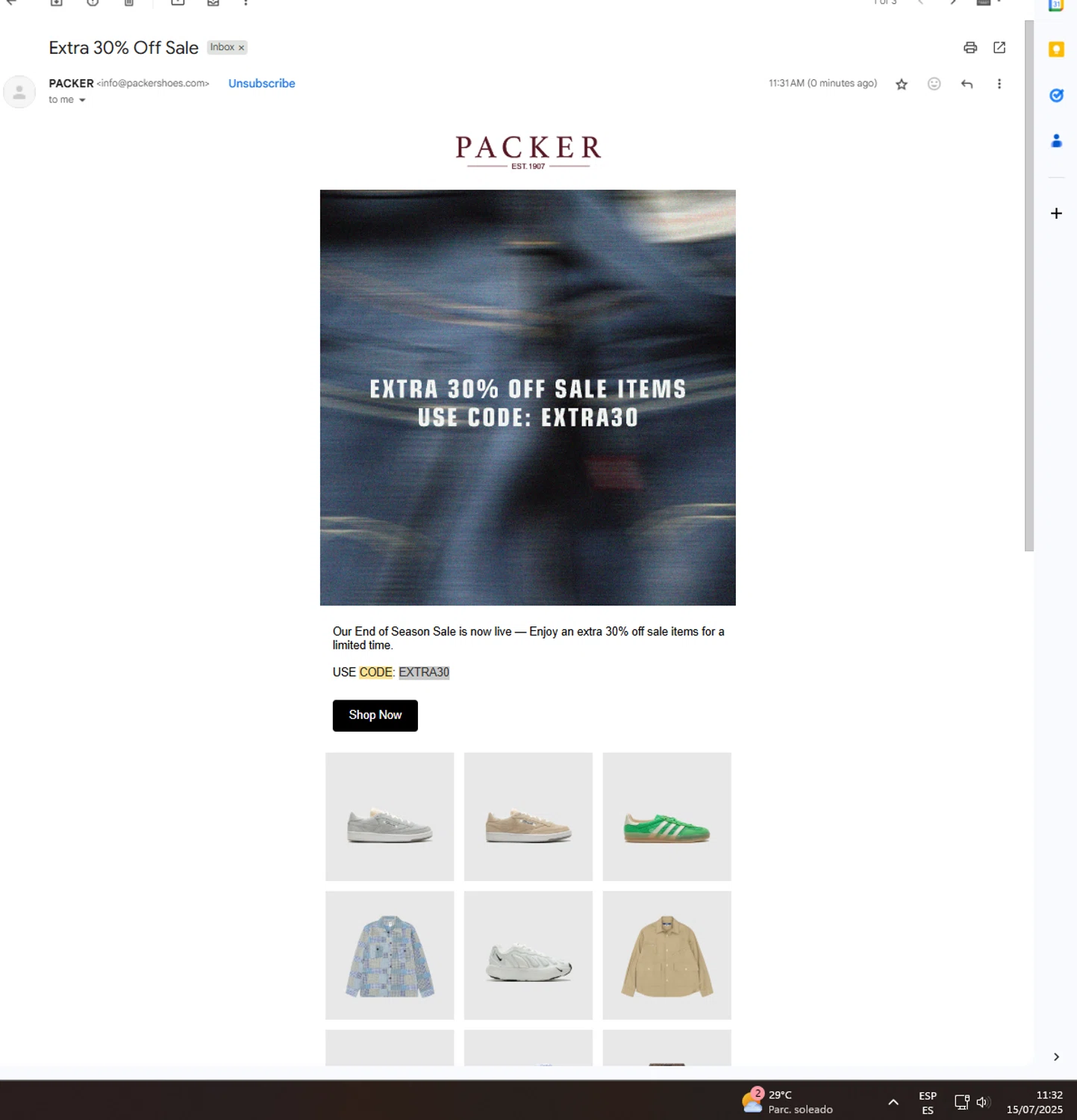The image size is (1077, 1120).
Task: Click the '11:31 AM (0 minutes ago)' timestamp
Action: coord(822,84)
